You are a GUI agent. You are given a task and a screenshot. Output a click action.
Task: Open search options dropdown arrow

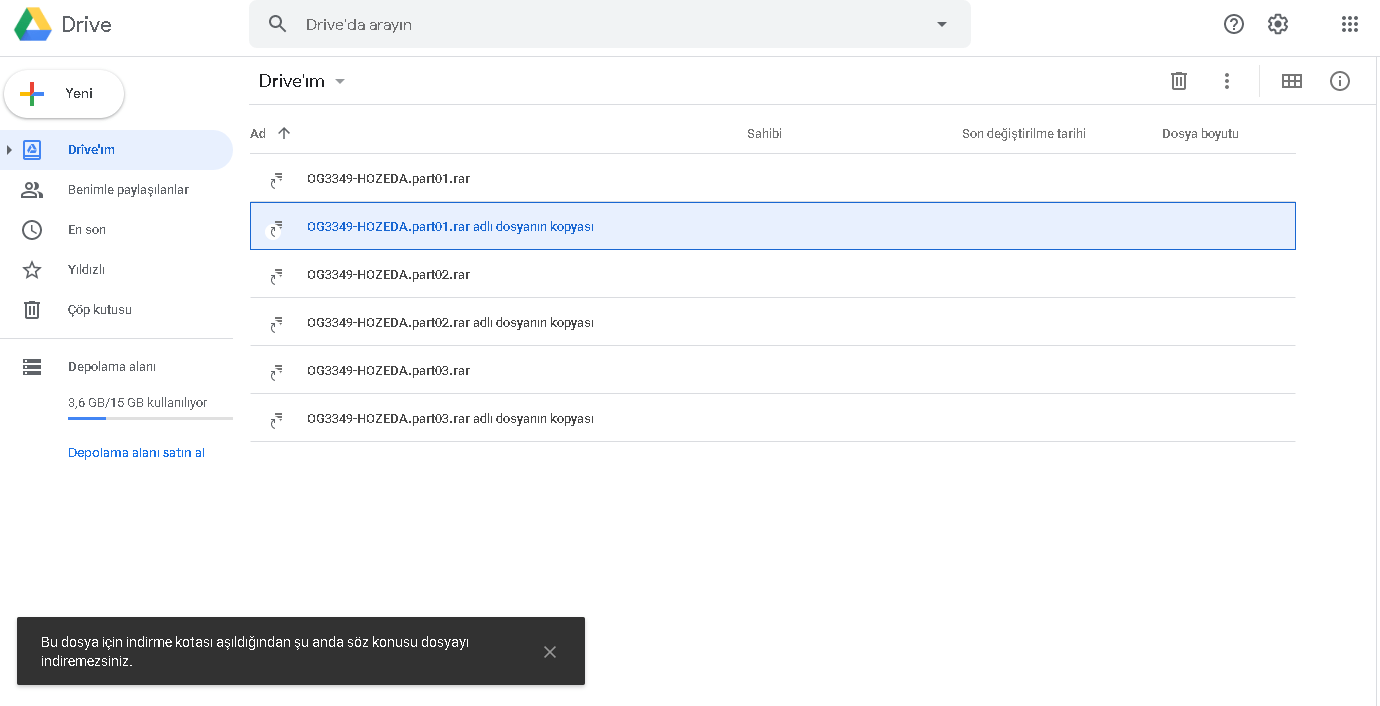(941, 24)
